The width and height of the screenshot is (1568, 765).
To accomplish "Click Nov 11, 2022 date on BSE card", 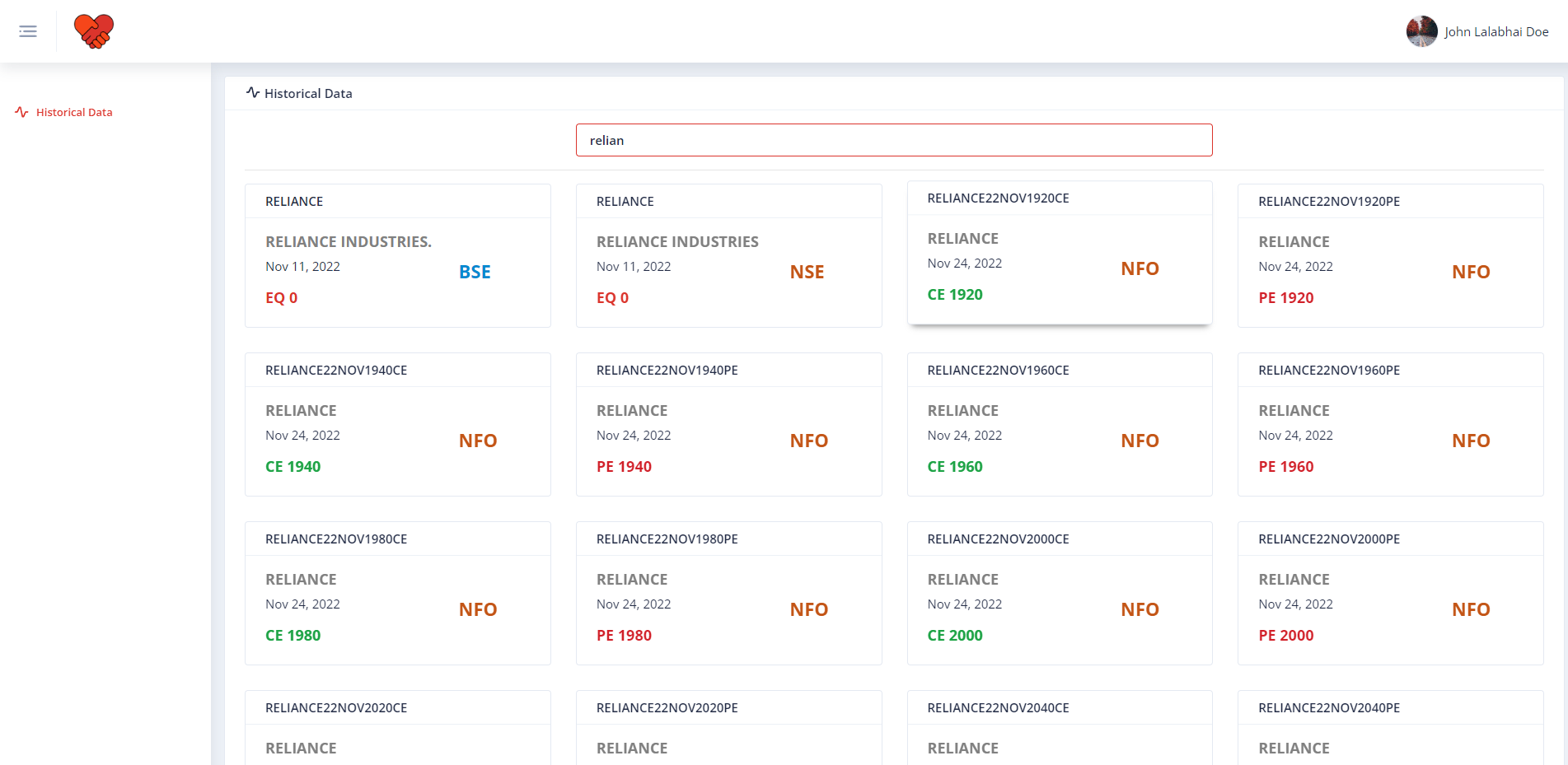I will pyautogui.click(x=302, y=267).
